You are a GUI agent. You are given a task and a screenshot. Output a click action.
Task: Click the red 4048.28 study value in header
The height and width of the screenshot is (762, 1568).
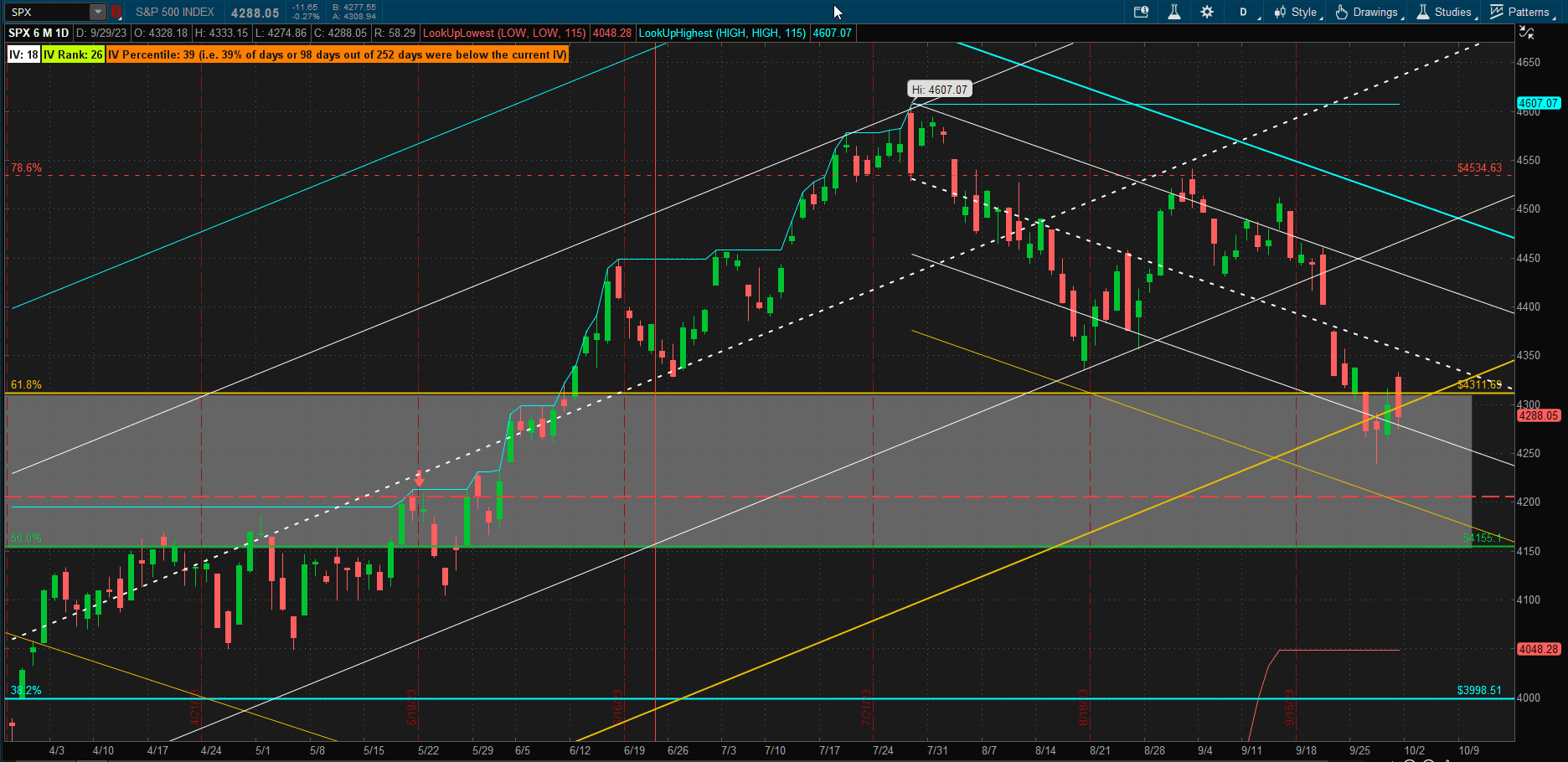point(612,33)
